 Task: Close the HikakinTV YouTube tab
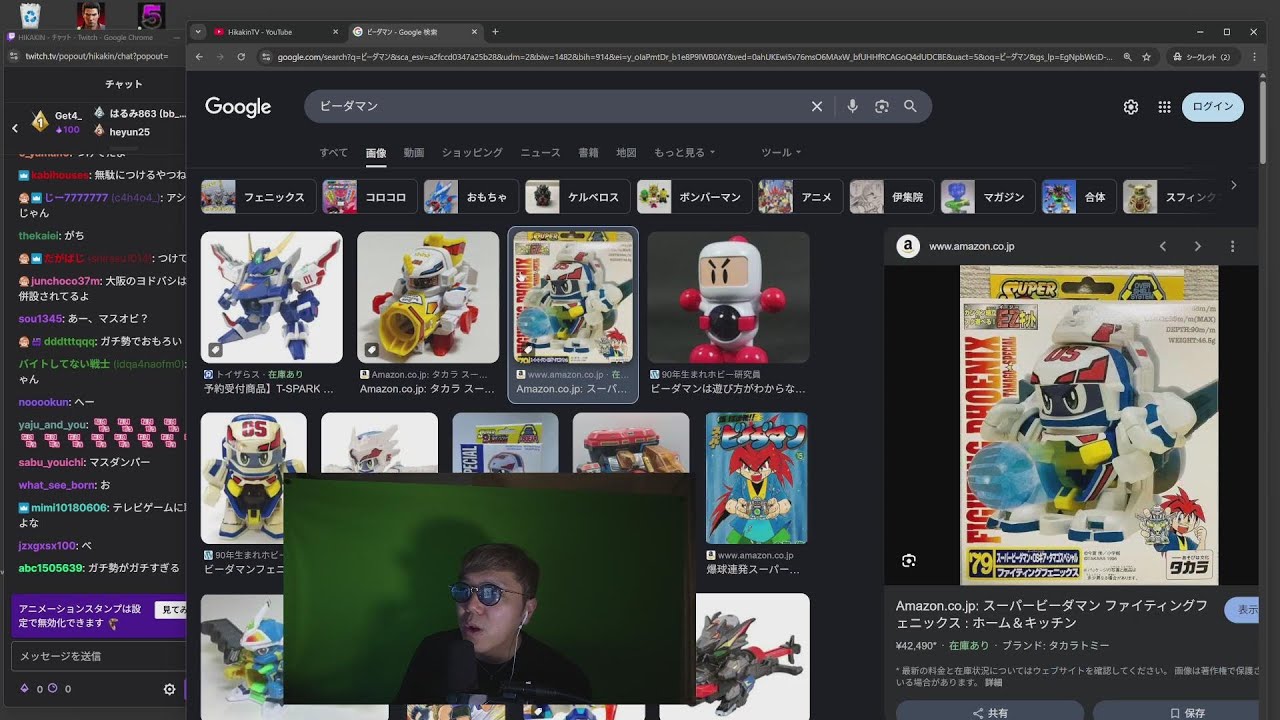click(335, 32)
